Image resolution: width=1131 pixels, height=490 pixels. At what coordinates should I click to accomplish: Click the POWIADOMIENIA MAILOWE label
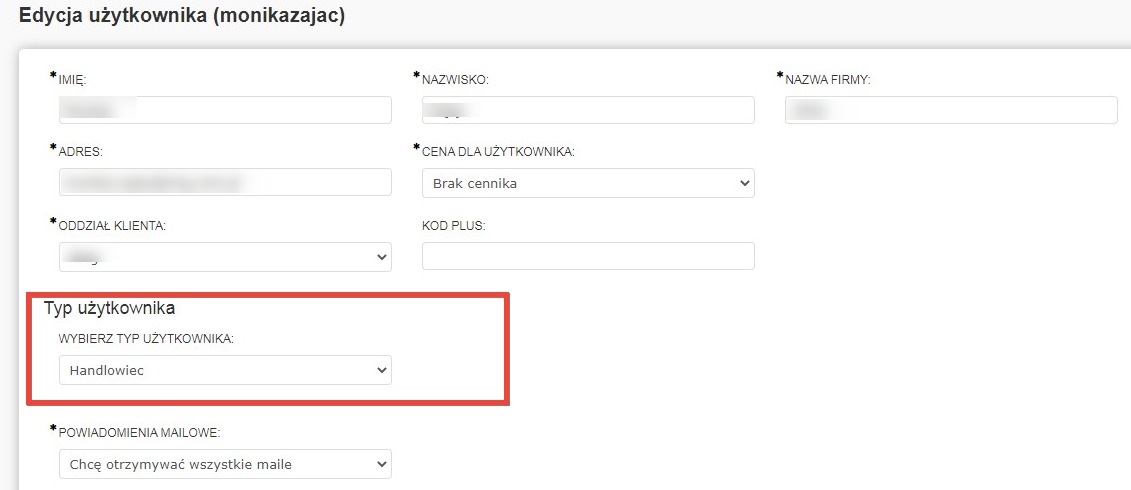point(139,432)
